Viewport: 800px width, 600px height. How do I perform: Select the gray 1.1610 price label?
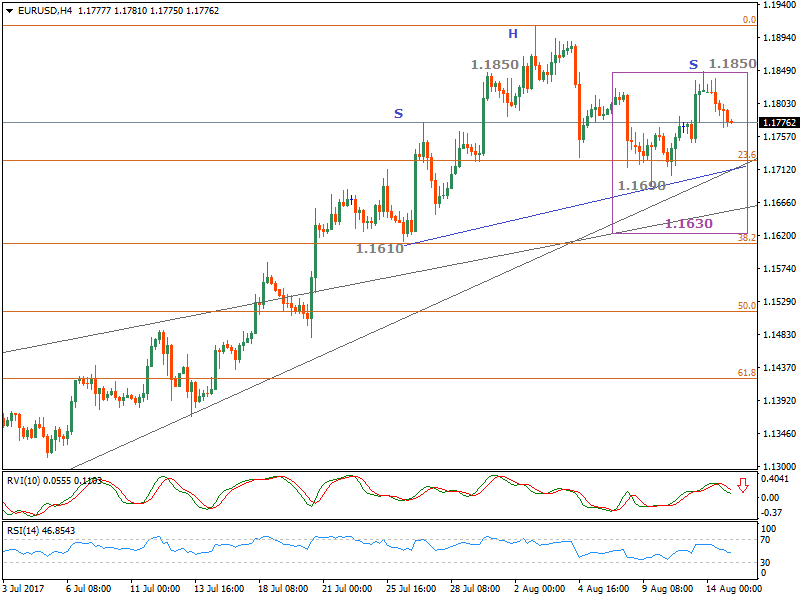pyautogui.click(x=380, y=248)
